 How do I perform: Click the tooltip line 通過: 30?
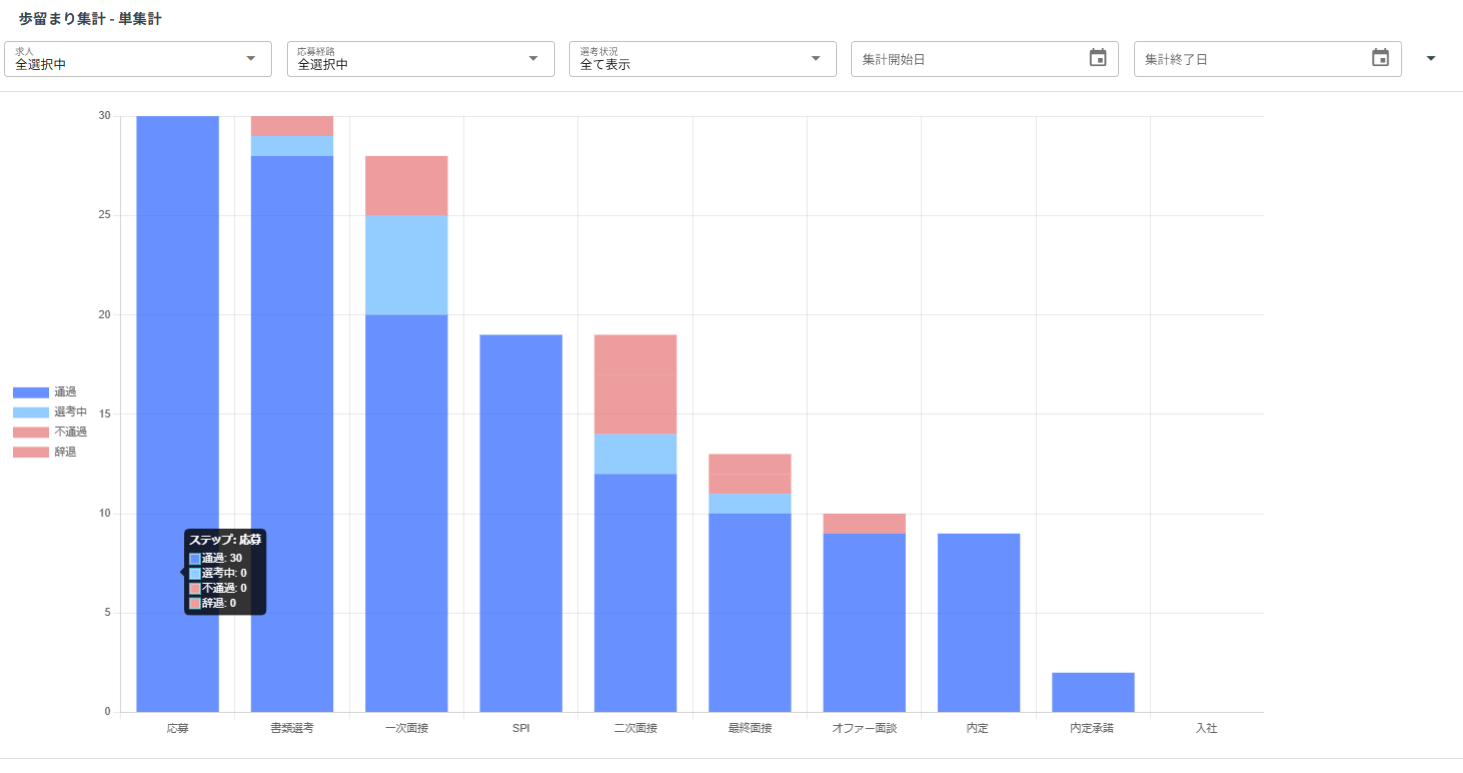click(x=215, y=558)
